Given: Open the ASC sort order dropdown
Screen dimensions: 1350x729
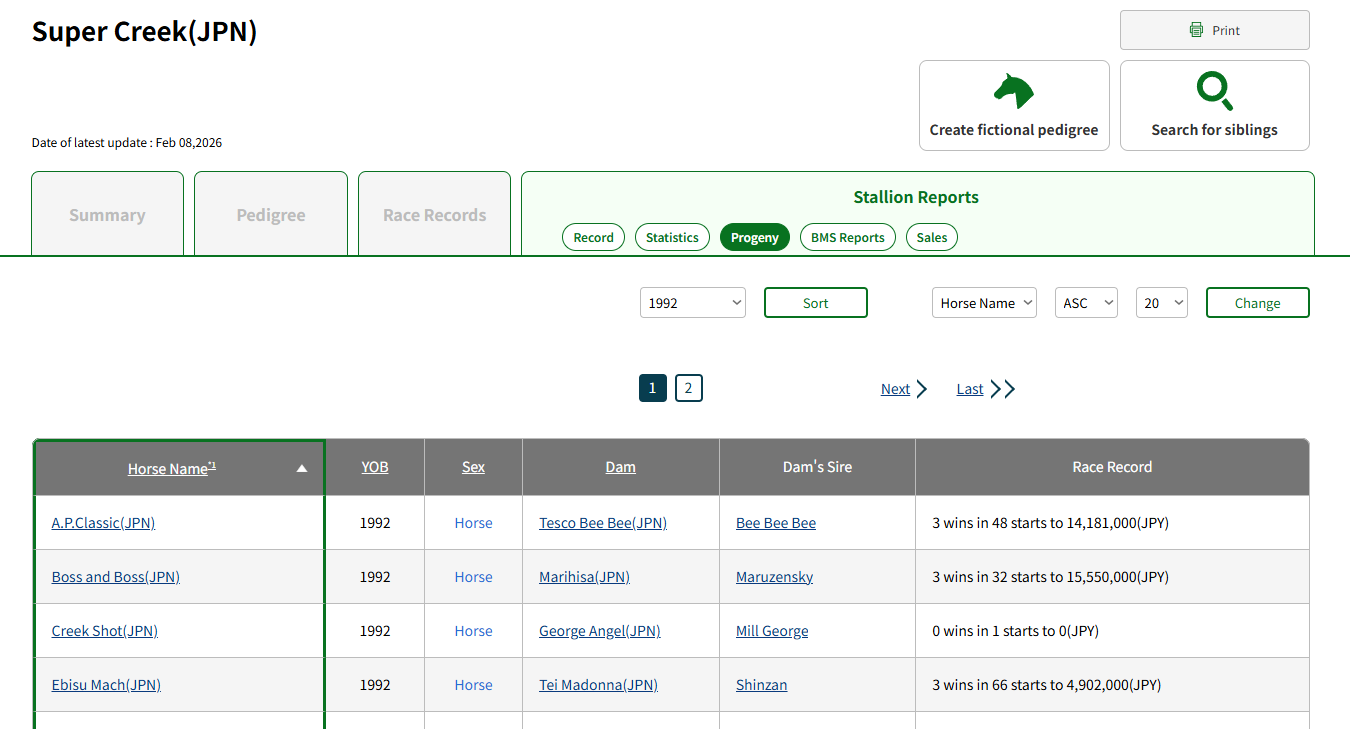Looking at the screenshot, I should pos(1086,303).
